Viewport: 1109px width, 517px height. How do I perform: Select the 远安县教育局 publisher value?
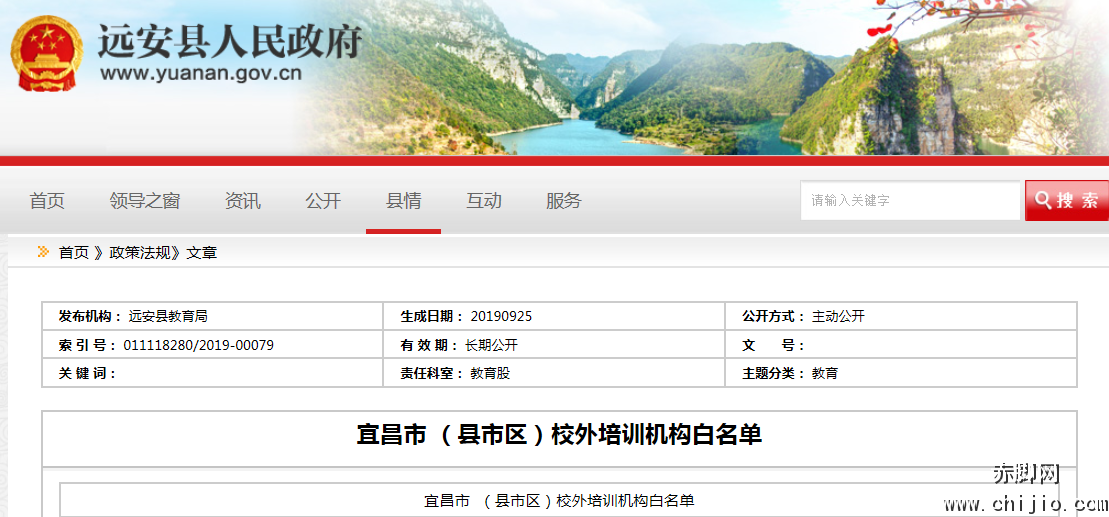pos(168,317)
